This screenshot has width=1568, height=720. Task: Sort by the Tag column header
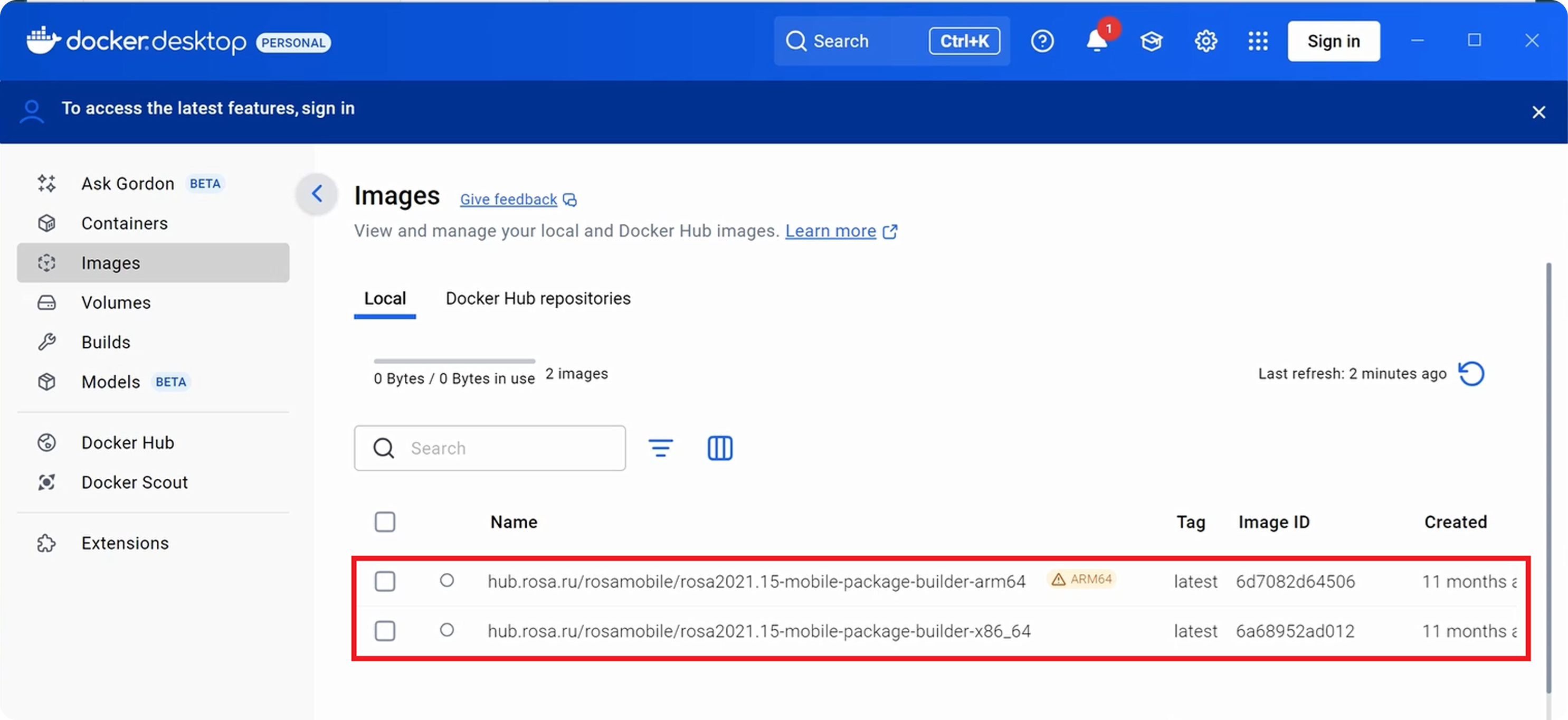(x=1190, y=522)
